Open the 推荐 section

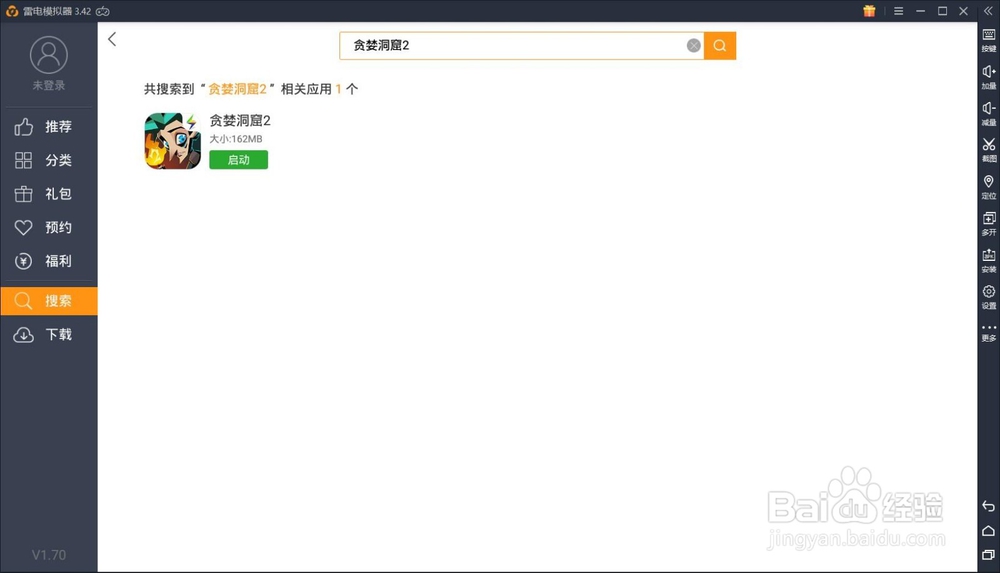coord(48,126)
